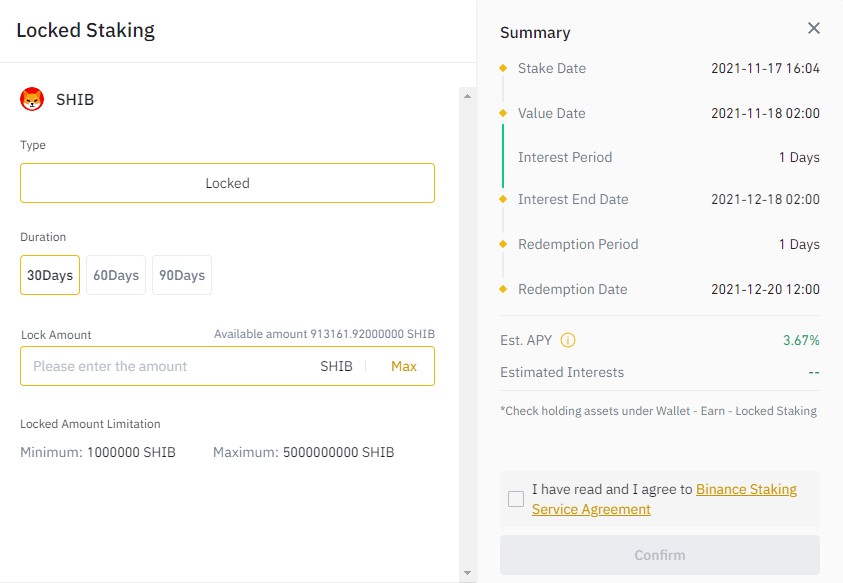Click the Value Date timeline marker
The image size is (843, 583).
coord(503,113)
